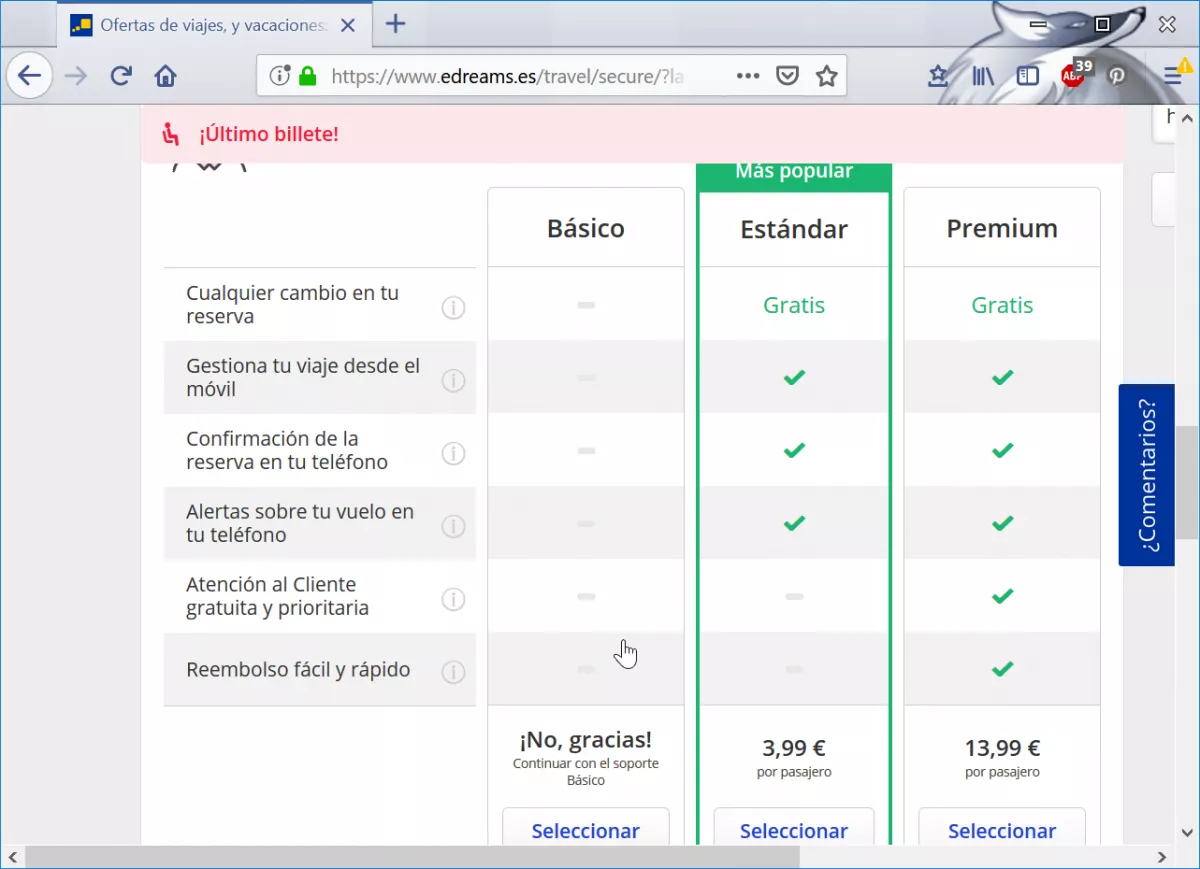Go to the browser Home page icon
The image size is (1200, 869).
166,76
